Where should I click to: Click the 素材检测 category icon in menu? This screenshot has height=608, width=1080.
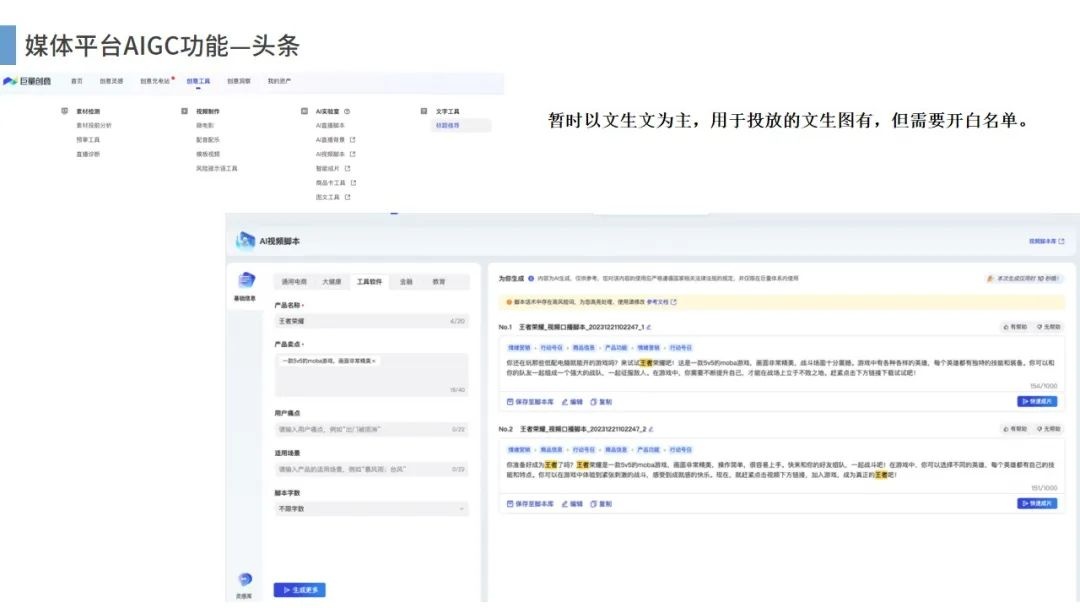64,109
